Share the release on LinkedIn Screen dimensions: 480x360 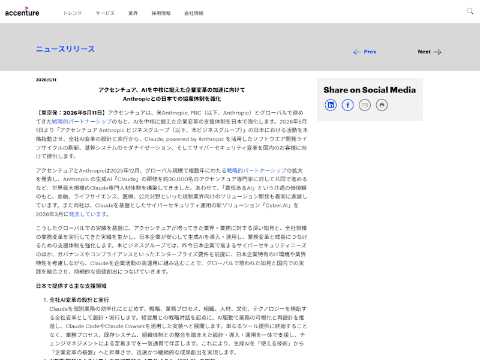click(x=331, y=105)
